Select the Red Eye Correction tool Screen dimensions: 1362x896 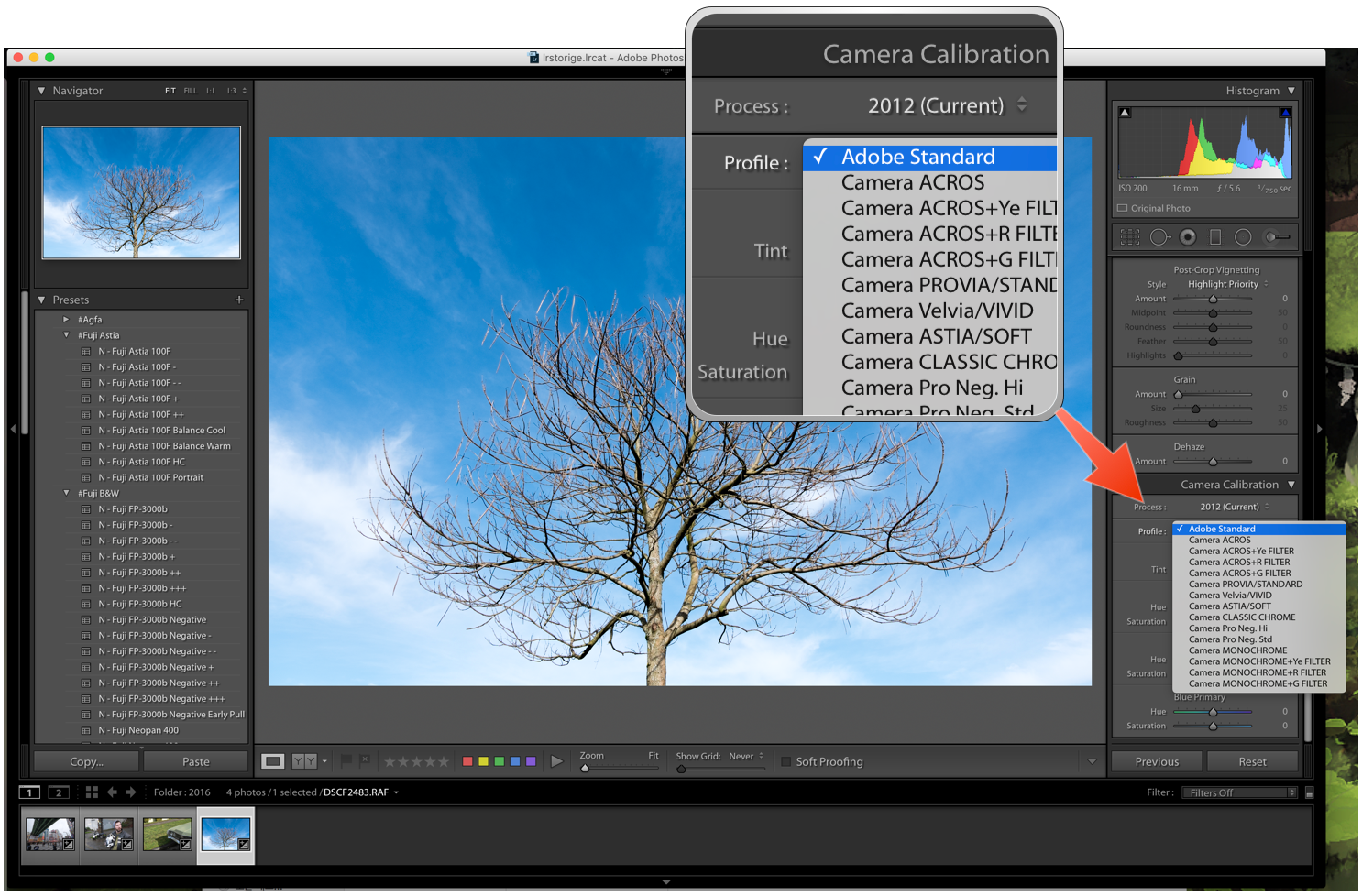point(1188,237)
